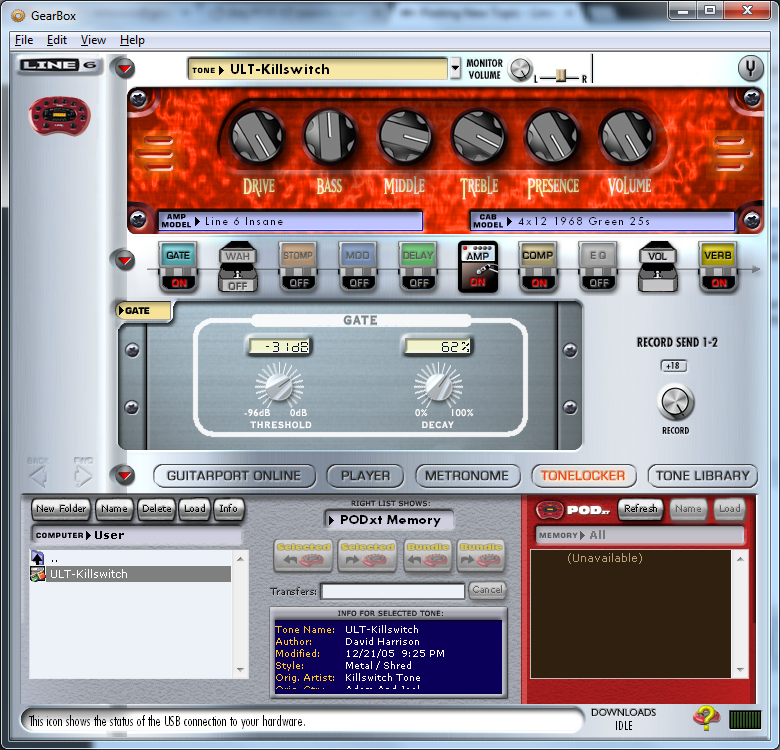Click the tuner fork icon
Viewport: 780px width, 750px height.
(x=750, y=69)
